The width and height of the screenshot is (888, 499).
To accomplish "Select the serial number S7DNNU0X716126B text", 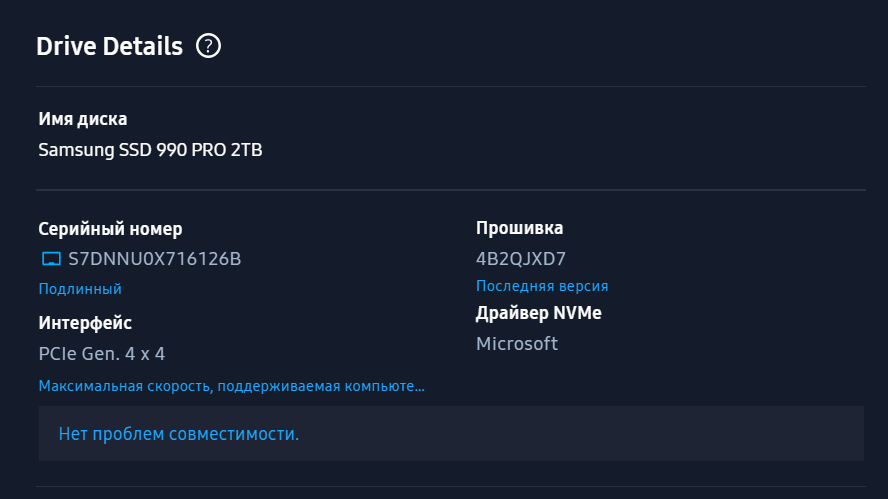I will [x=155, y=259].
